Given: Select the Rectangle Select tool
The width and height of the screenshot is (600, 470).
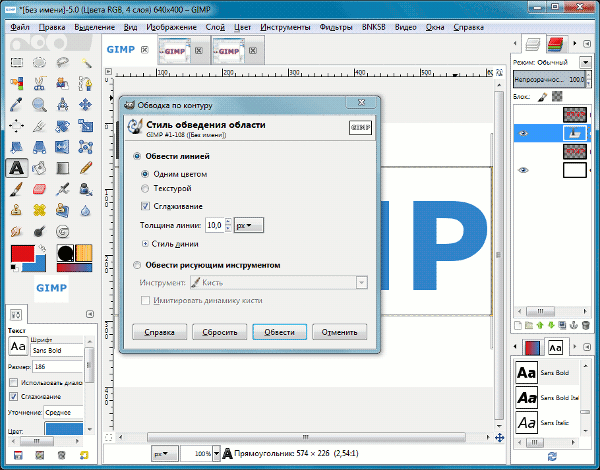Looking at the screenshot, I should pos(16,62).
